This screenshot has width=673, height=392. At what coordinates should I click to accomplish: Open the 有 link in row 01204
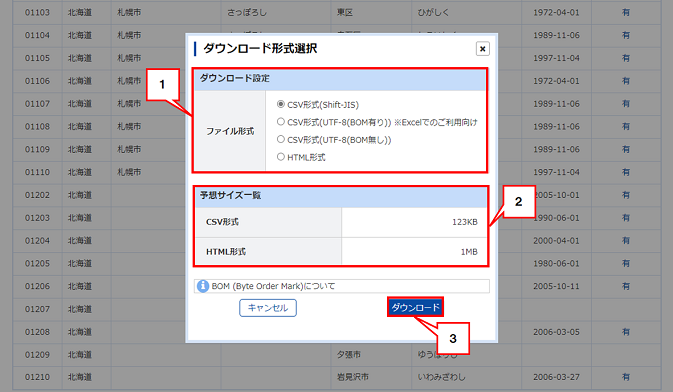click(x=626, y=240)
